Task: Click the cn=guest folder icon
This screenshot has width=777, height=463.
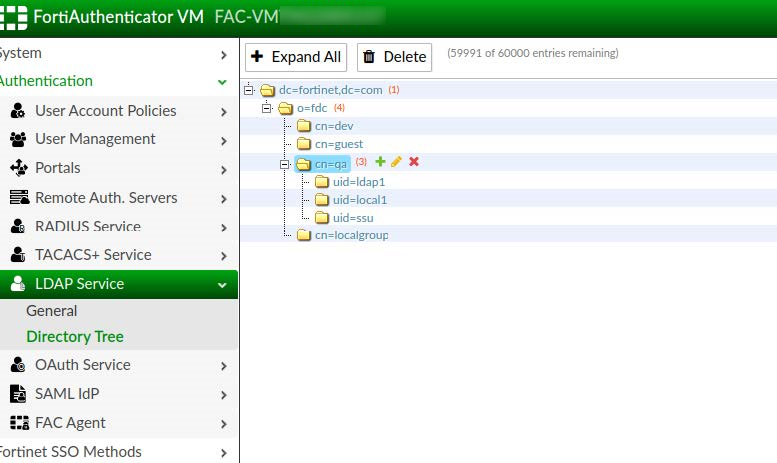Action: point(304,144)
